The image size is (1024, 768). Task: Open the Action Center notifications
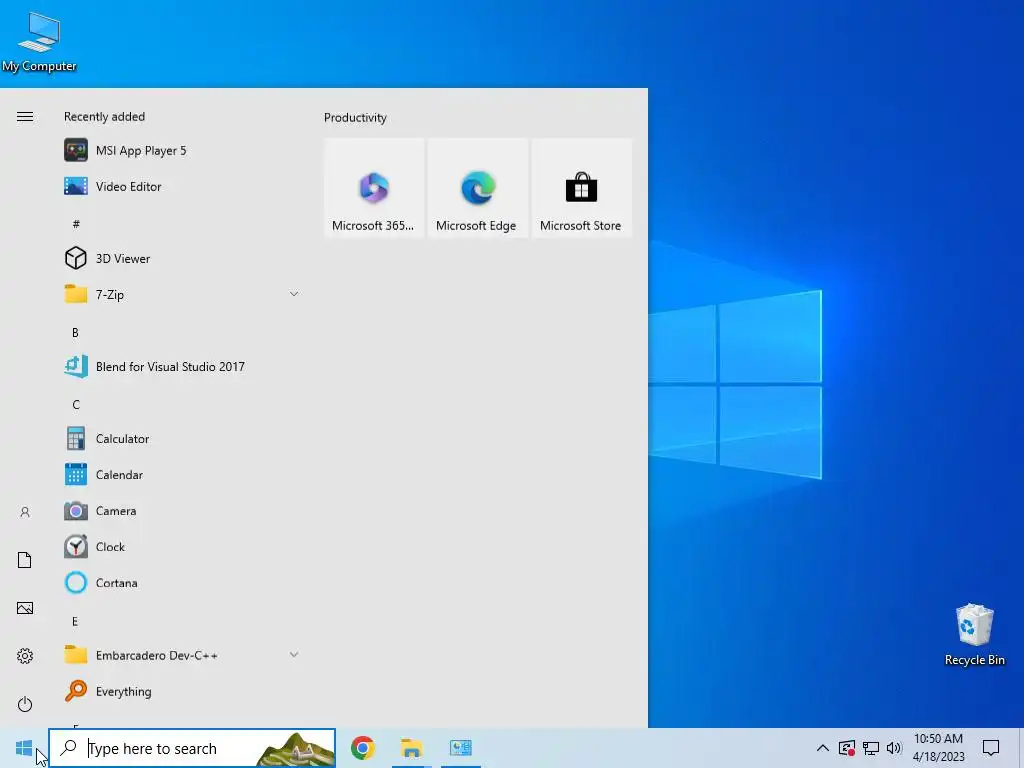tap(991, 748)
